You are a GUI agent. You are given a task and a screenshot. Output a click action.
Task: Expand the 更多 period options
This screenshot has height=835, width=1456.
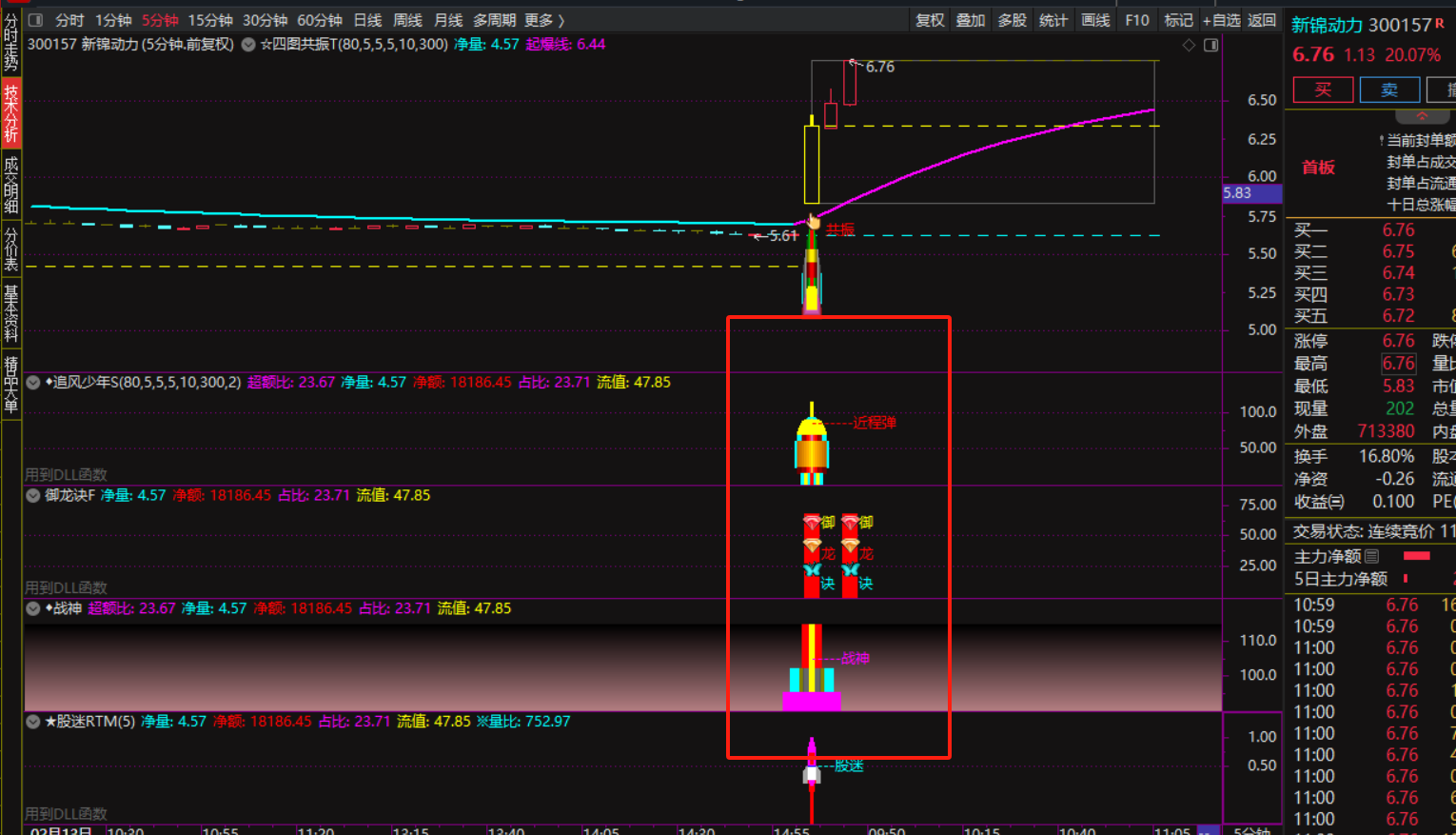544,20
